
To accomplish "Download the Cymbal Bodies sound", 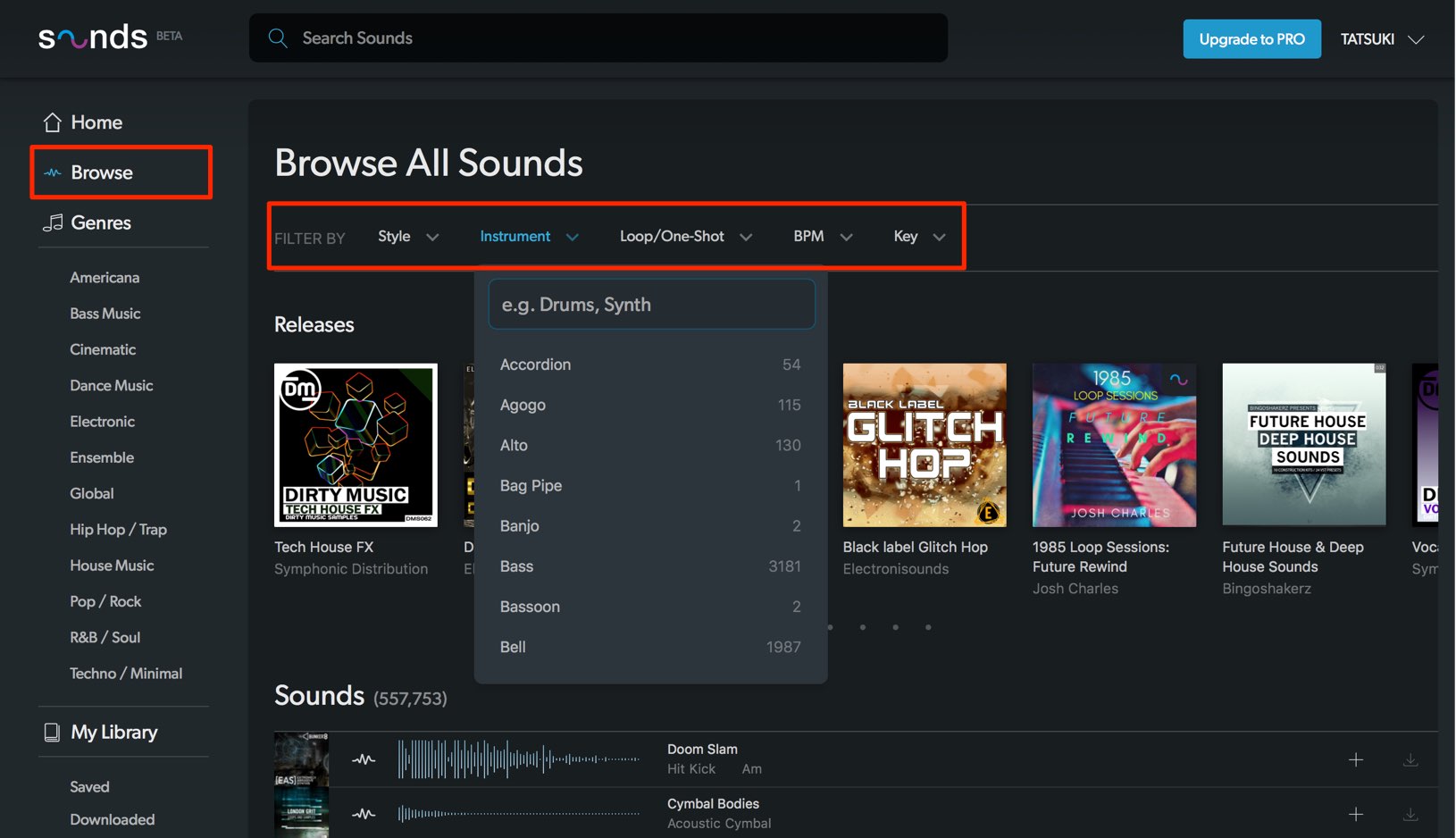I will click(1410, 814).
